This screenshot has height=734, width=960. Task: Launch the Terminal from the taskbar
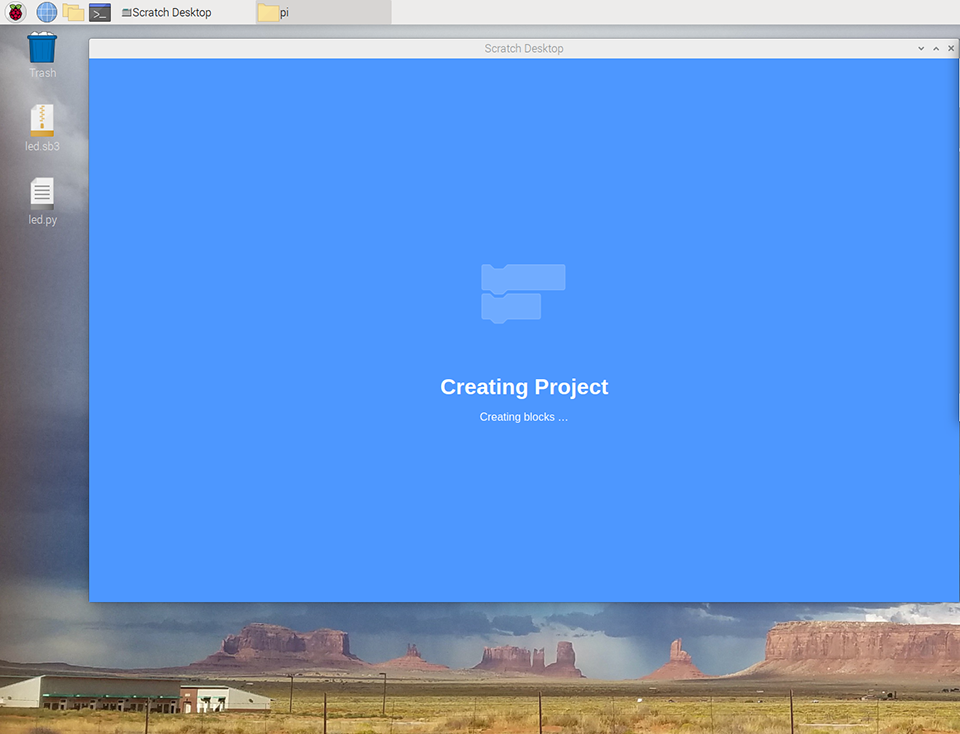tap(100, 12)
